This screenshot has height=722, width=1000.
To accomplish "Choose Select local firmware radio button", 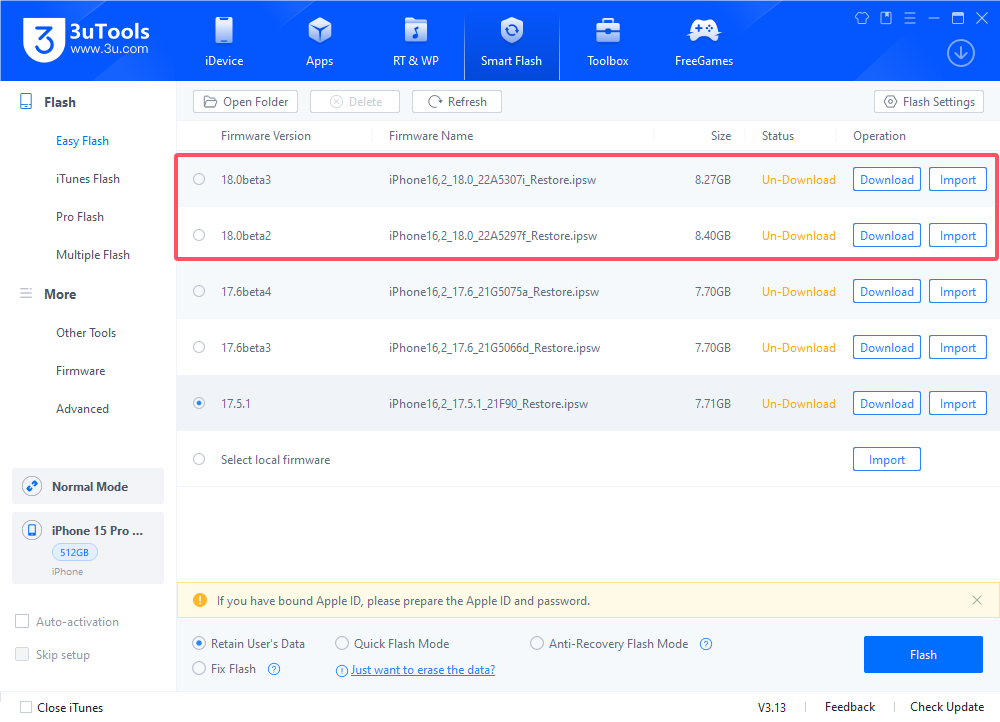I will 199,459.
